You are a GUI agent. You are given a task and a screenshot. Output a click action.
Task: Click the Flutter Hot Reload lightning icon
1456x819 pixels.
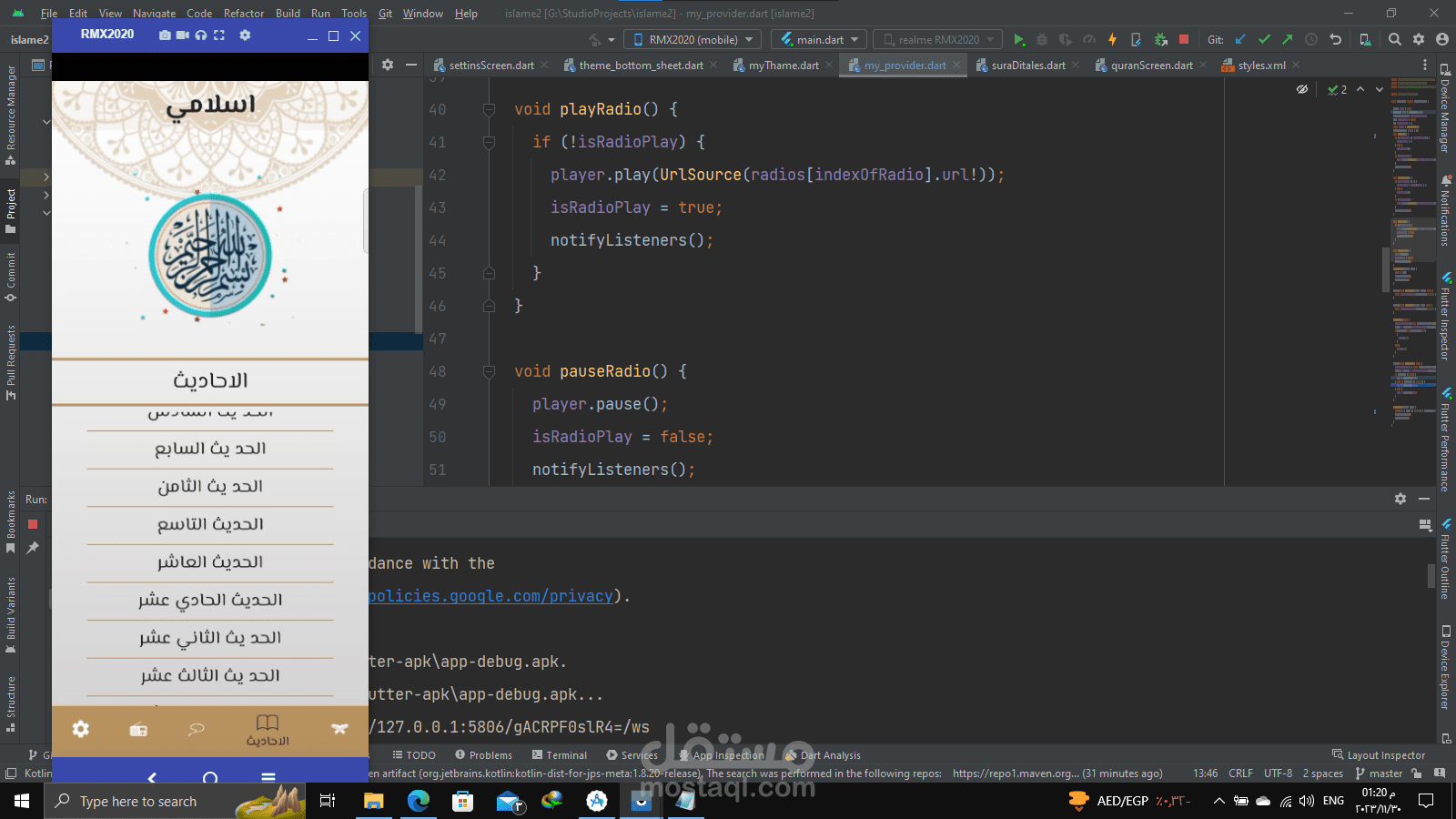point(1112,40)
